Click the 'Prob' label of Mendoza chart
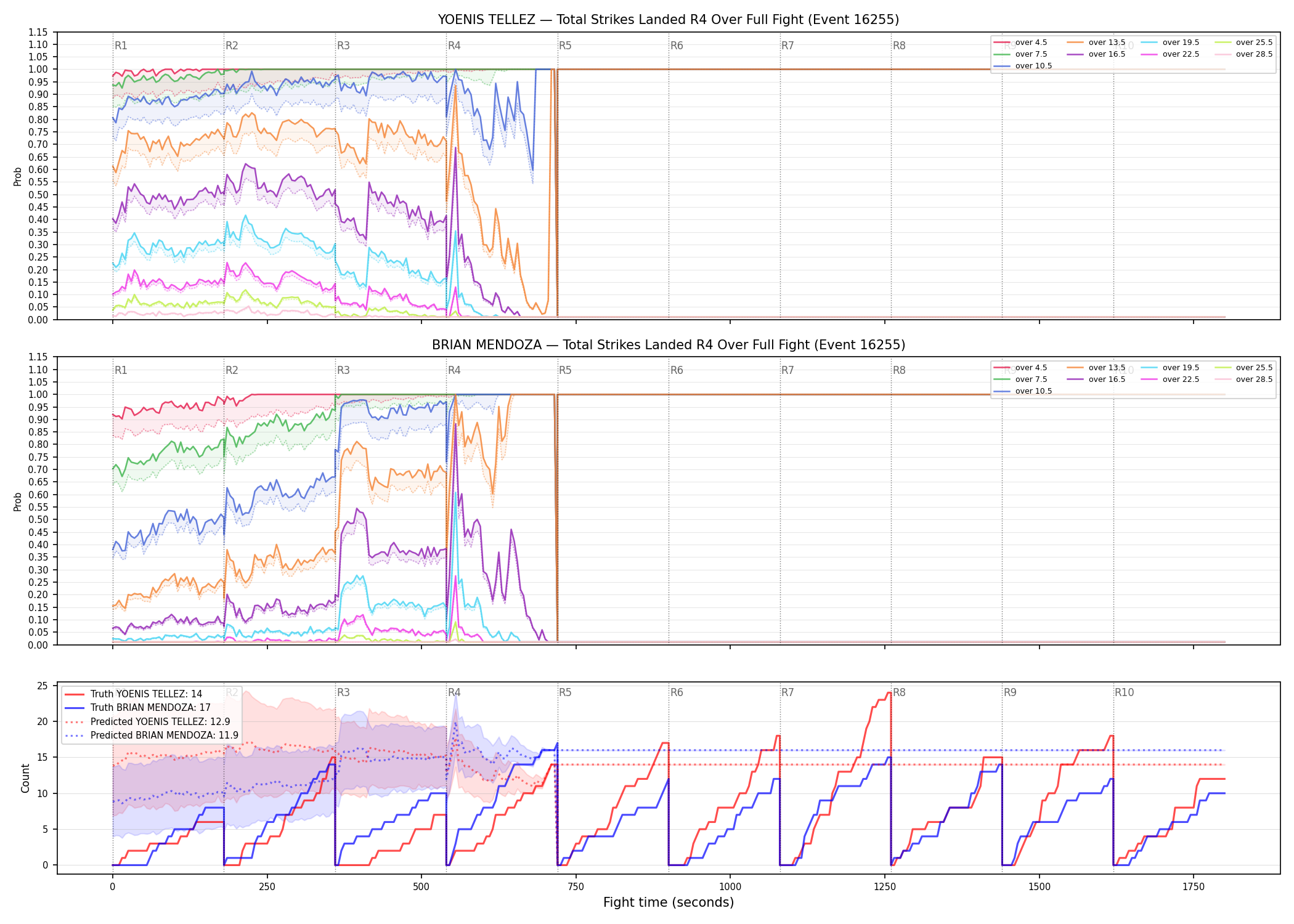Screen dimensions: 1294x924 pos(18,501)
